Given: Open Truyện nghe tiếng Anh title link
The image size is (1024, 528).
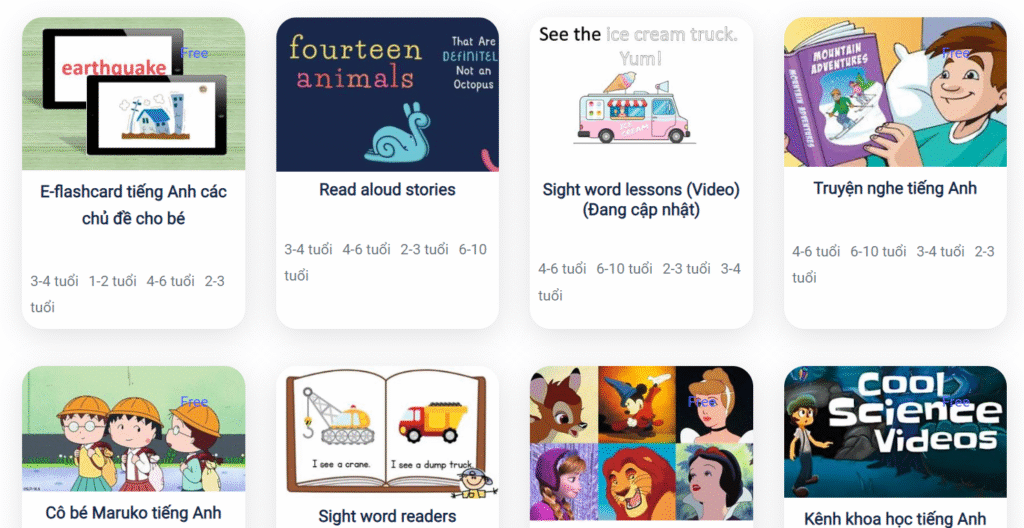Looking at the screenshot, I should point(895,189).
